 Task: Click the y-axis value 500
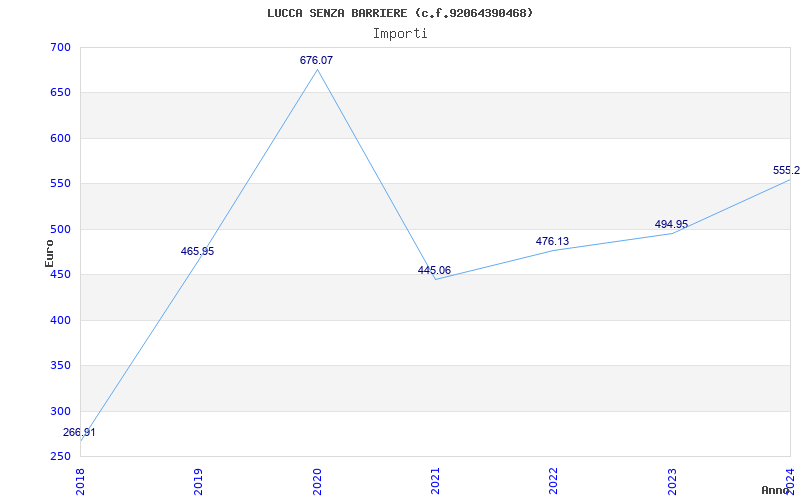click(60, 229)
